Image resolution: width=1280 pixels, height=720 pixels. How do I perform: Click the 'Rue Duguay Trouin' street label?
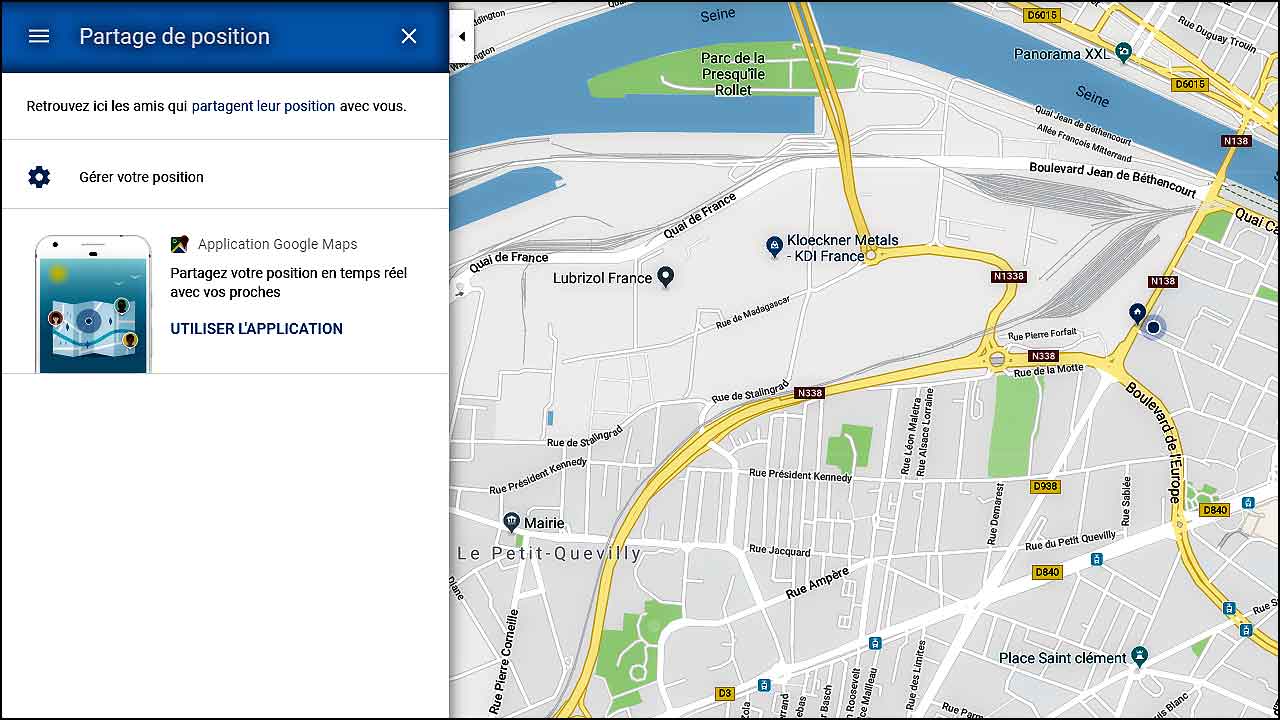[1217, 34]
